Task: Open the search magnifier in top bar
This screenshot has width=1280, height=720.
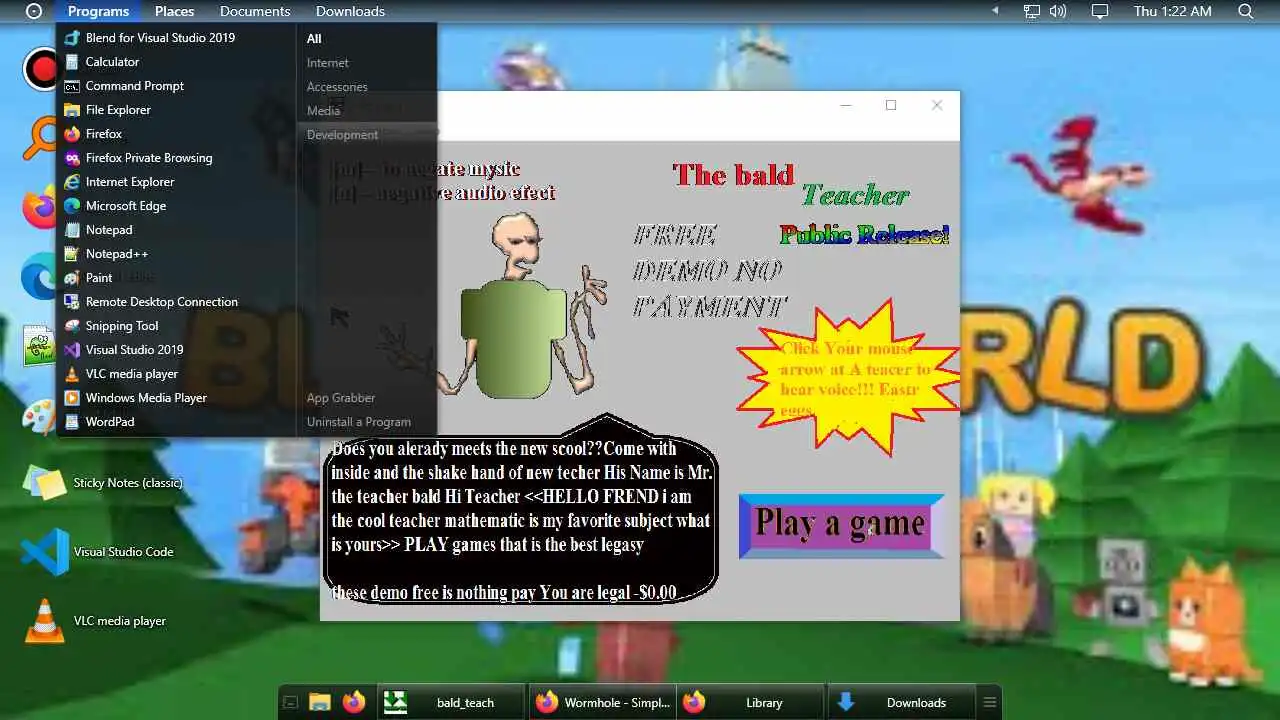Action: click(x=1245, y=11)
